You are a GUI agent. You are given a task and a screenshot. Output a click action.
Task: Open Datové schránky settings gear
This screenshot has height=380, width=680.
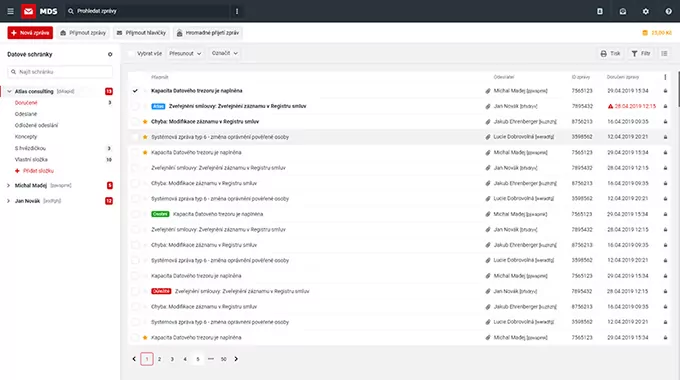click(110, 54)
